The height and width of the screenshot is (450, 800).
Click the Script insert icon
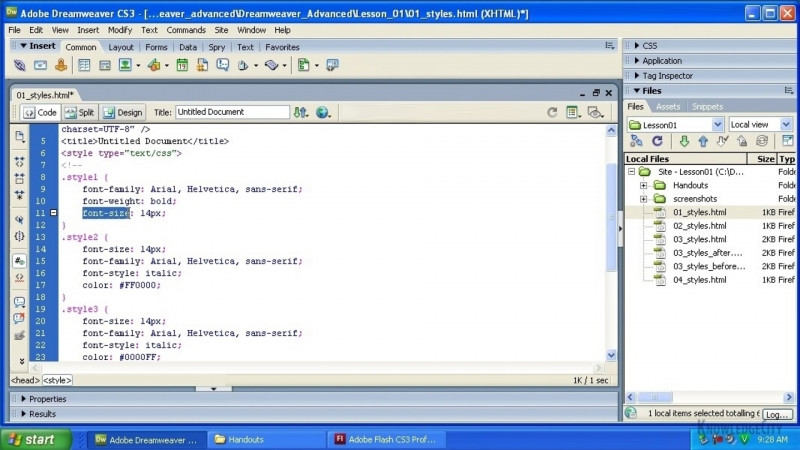(271, 65)
